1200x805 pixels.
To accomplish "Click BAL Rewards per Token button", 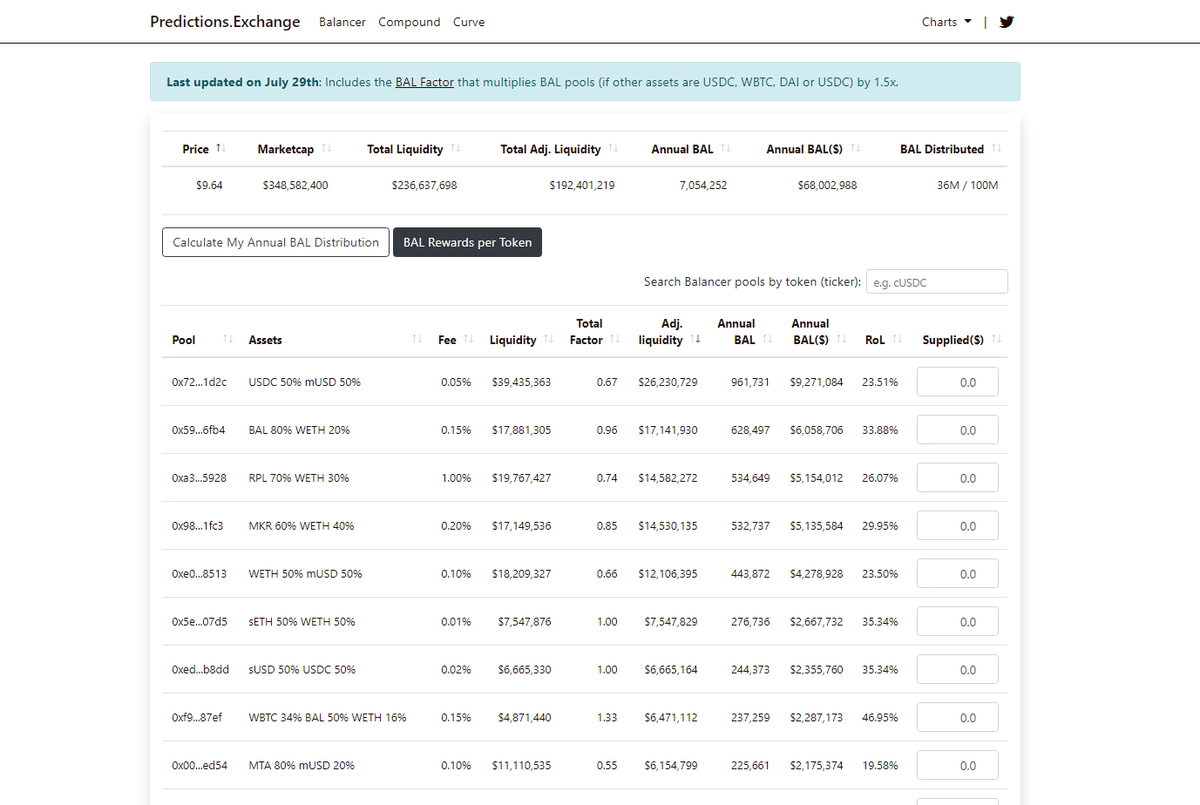I will pos(467,242).
